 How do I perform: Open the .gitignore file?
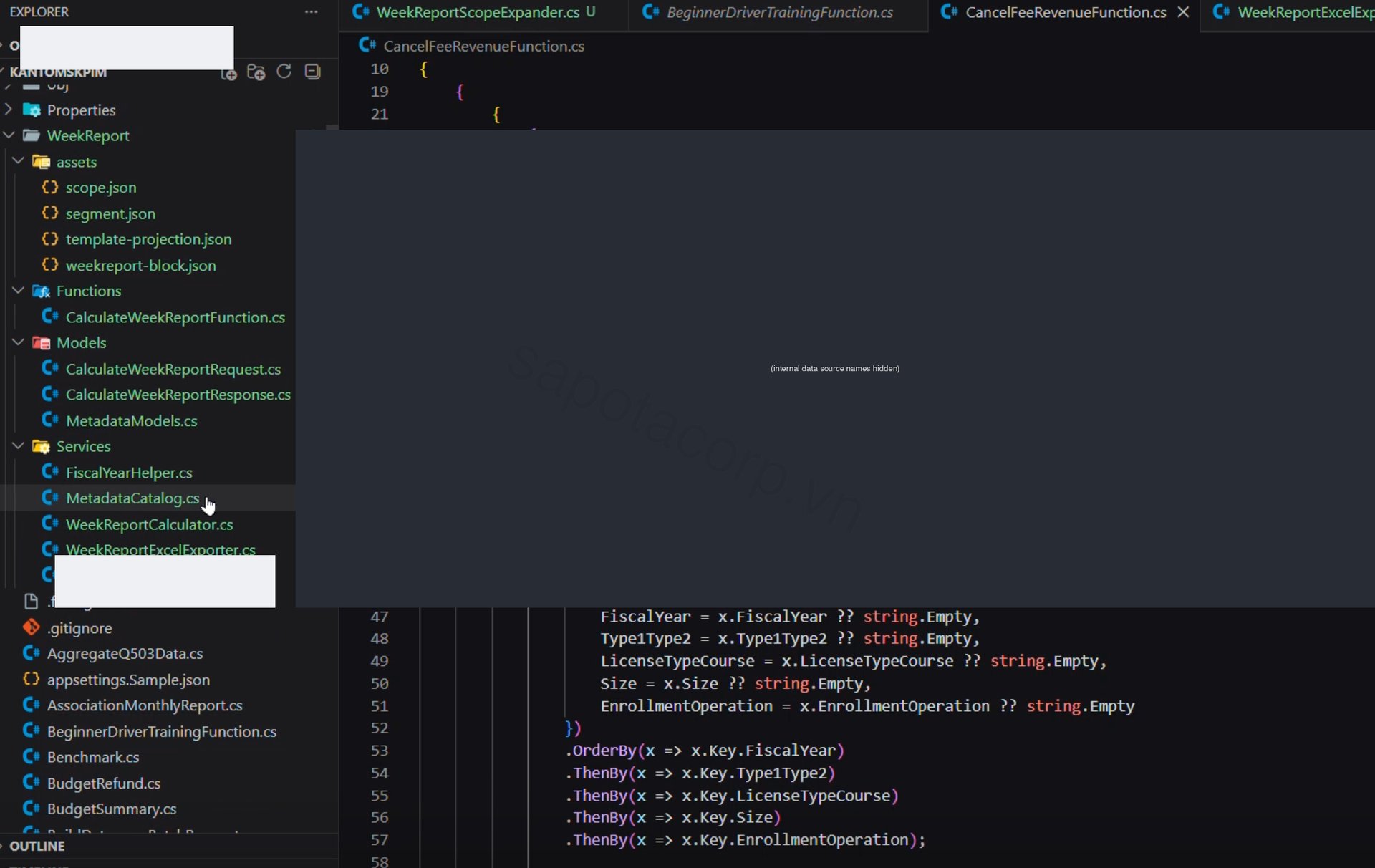79,628
